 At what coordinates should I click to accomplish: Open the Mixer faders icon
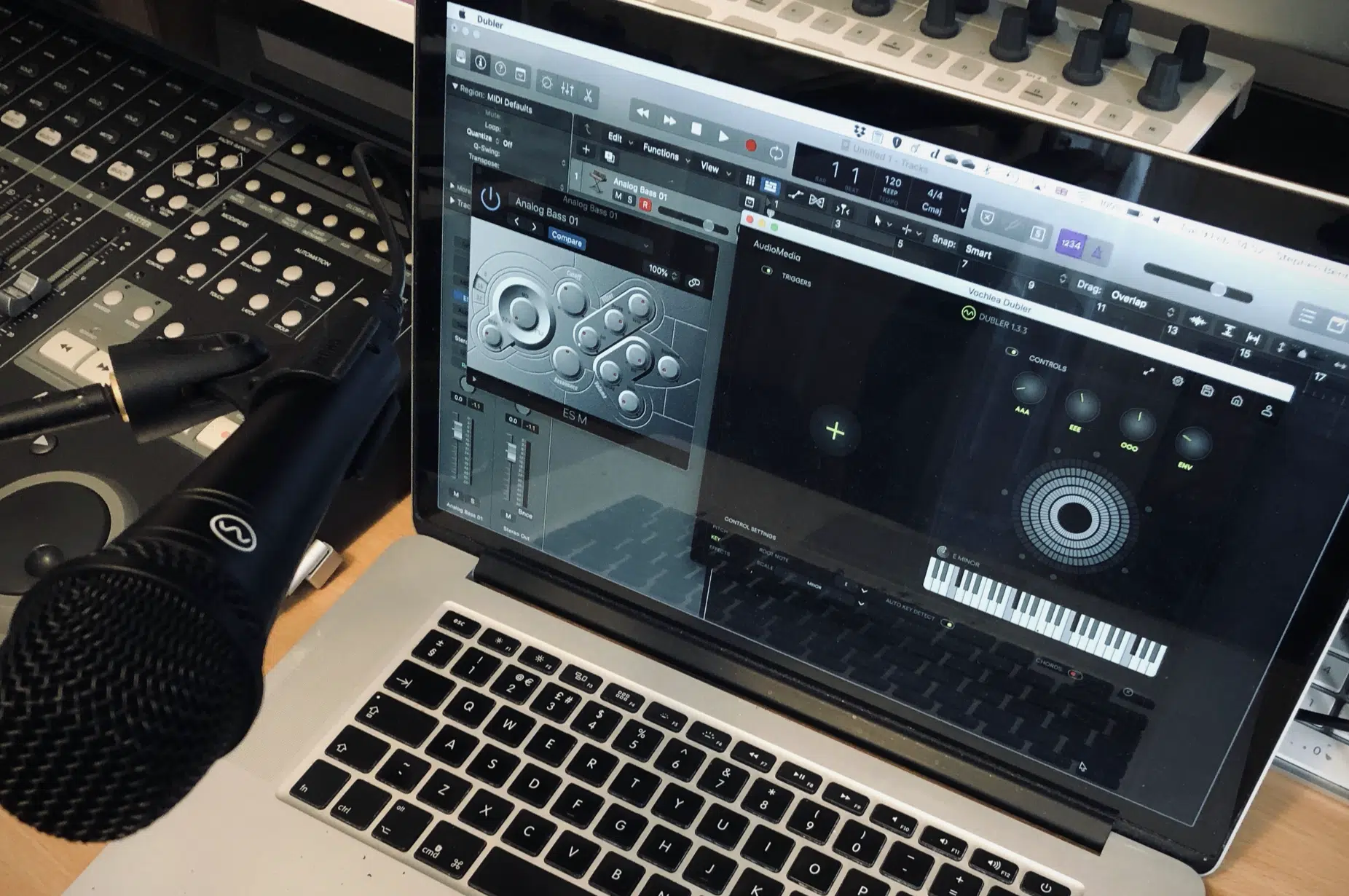pos(567,89)
